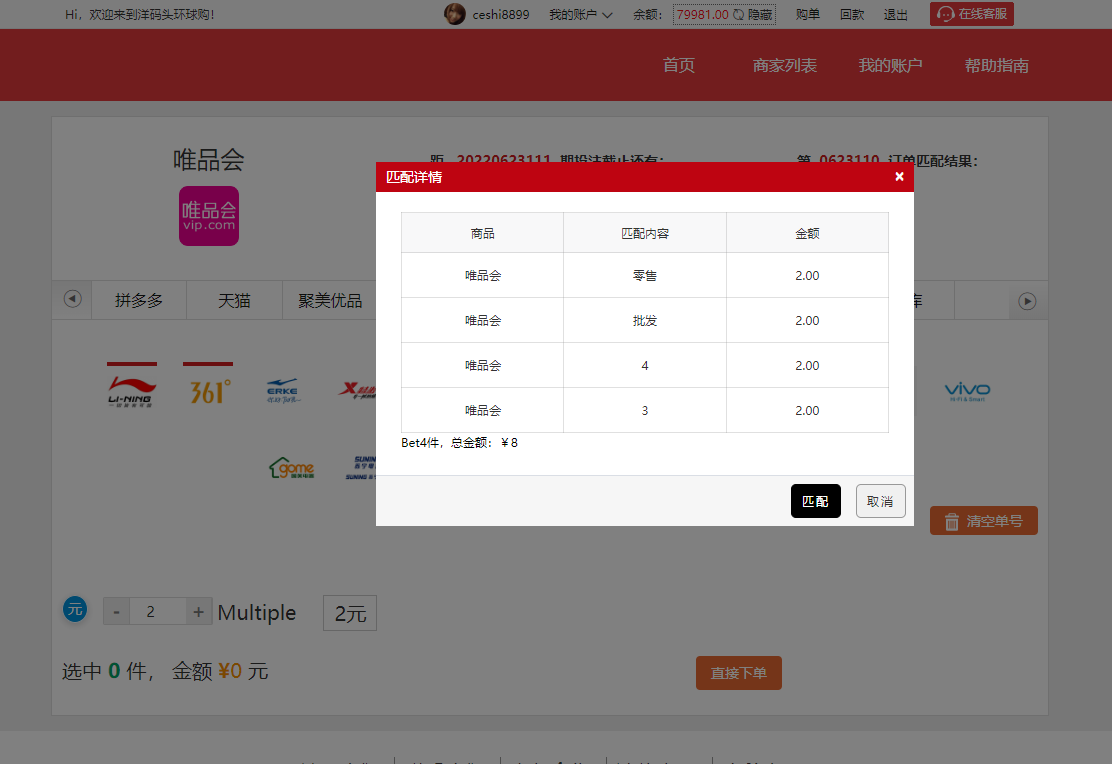Switch to the 聚美优品 merchant tab
1112x764 pixels.
pos(330,301)
